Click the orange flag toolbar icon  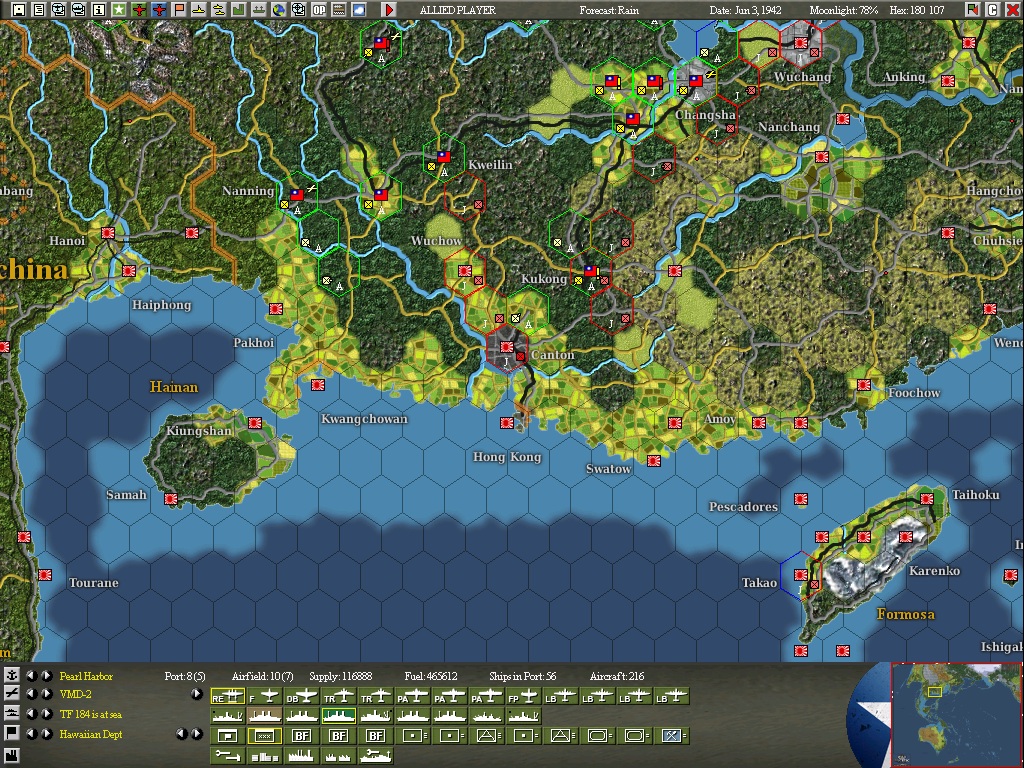pyautogui.click(x=179, y=10)
